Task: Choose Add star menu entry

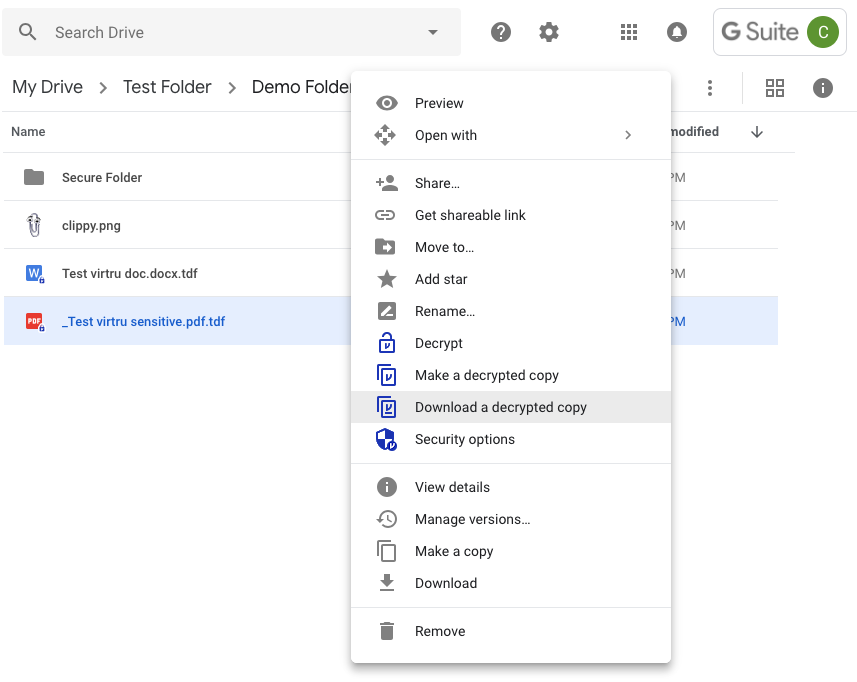Action: pyautogui.click(x=510, y=279)
